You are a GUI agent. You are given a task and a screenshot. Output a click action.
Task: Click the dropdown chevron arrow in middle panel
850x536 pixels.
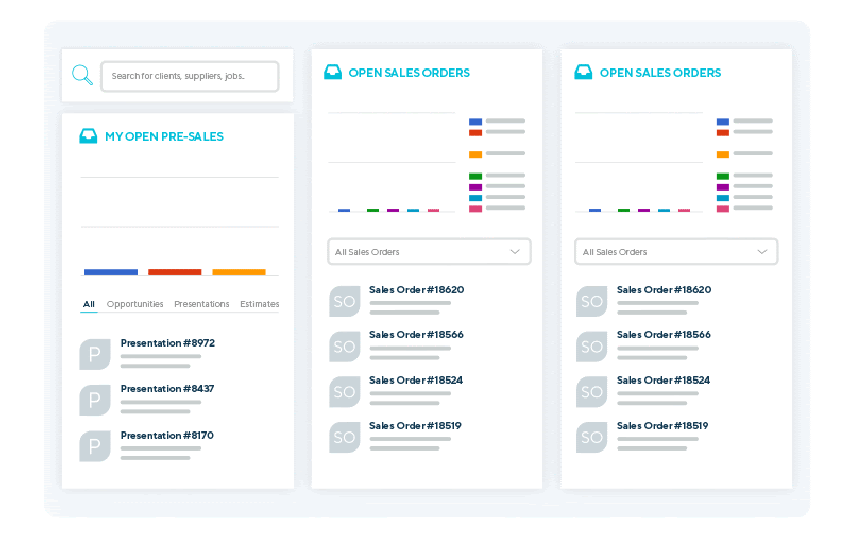[515, 251]
